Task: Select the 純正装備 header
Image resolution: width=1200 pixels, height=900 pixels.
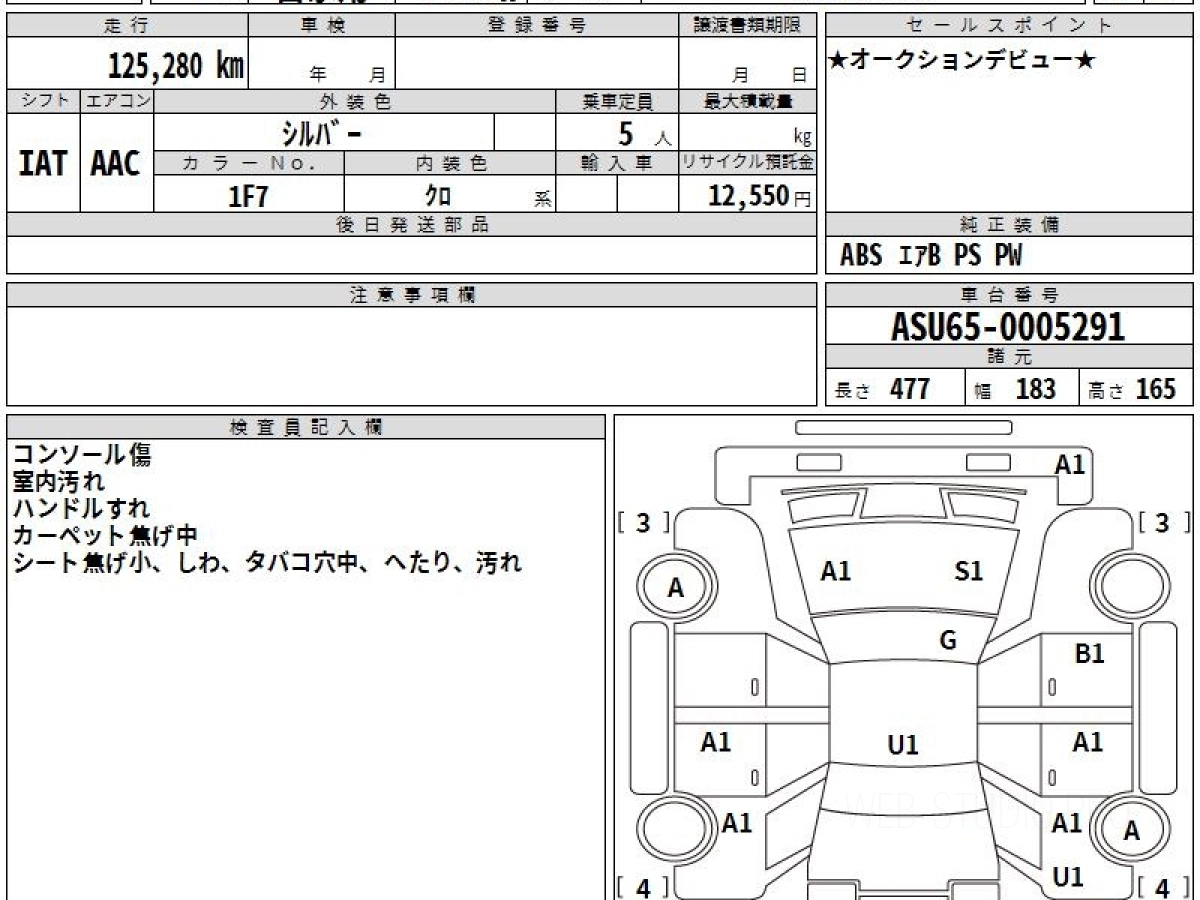Action: 1009,225
